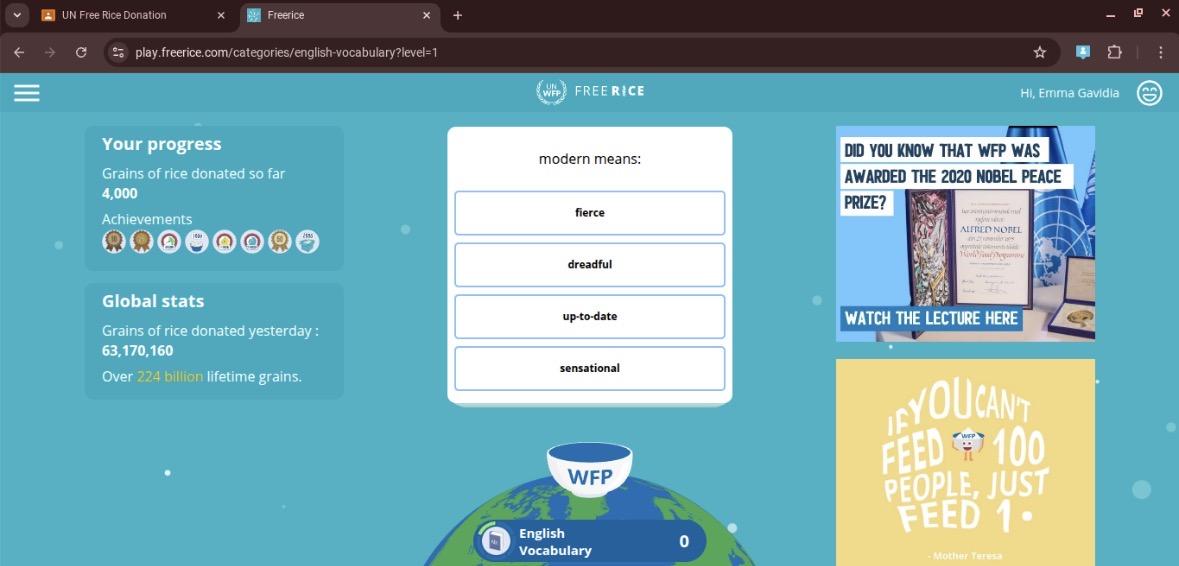Choose the answer "fierce"

point(590,213)
